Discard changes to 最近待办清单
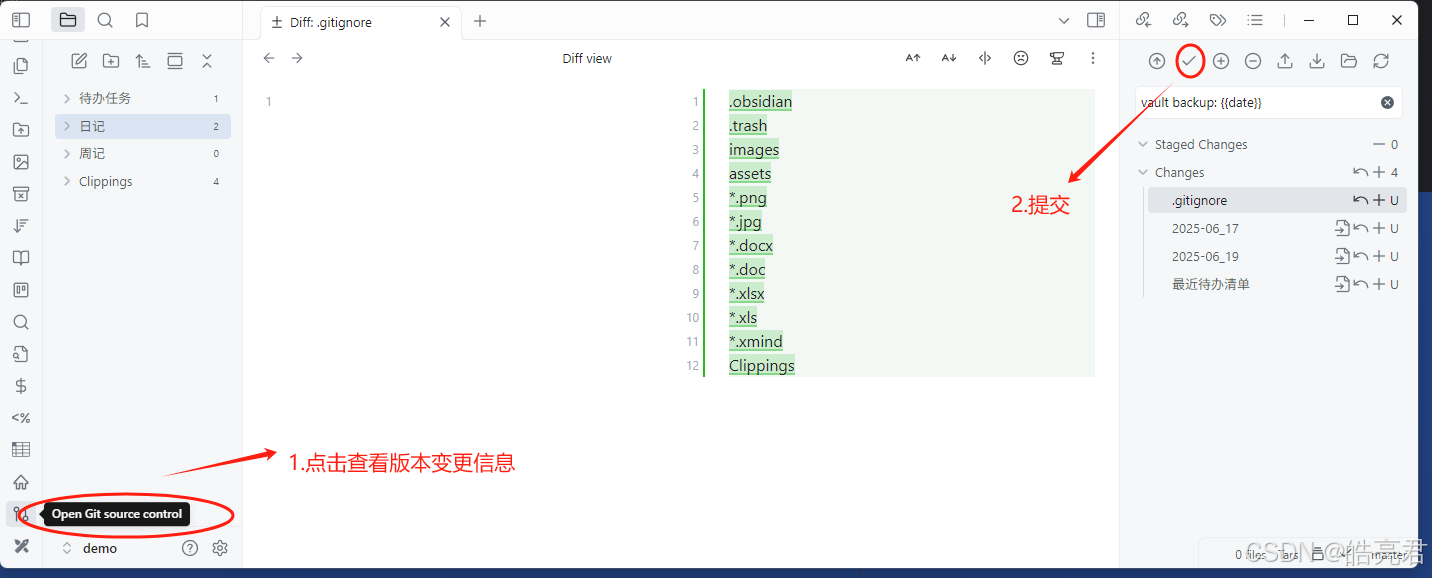This screenshot has height=578, width=1432. (1360, 284)
